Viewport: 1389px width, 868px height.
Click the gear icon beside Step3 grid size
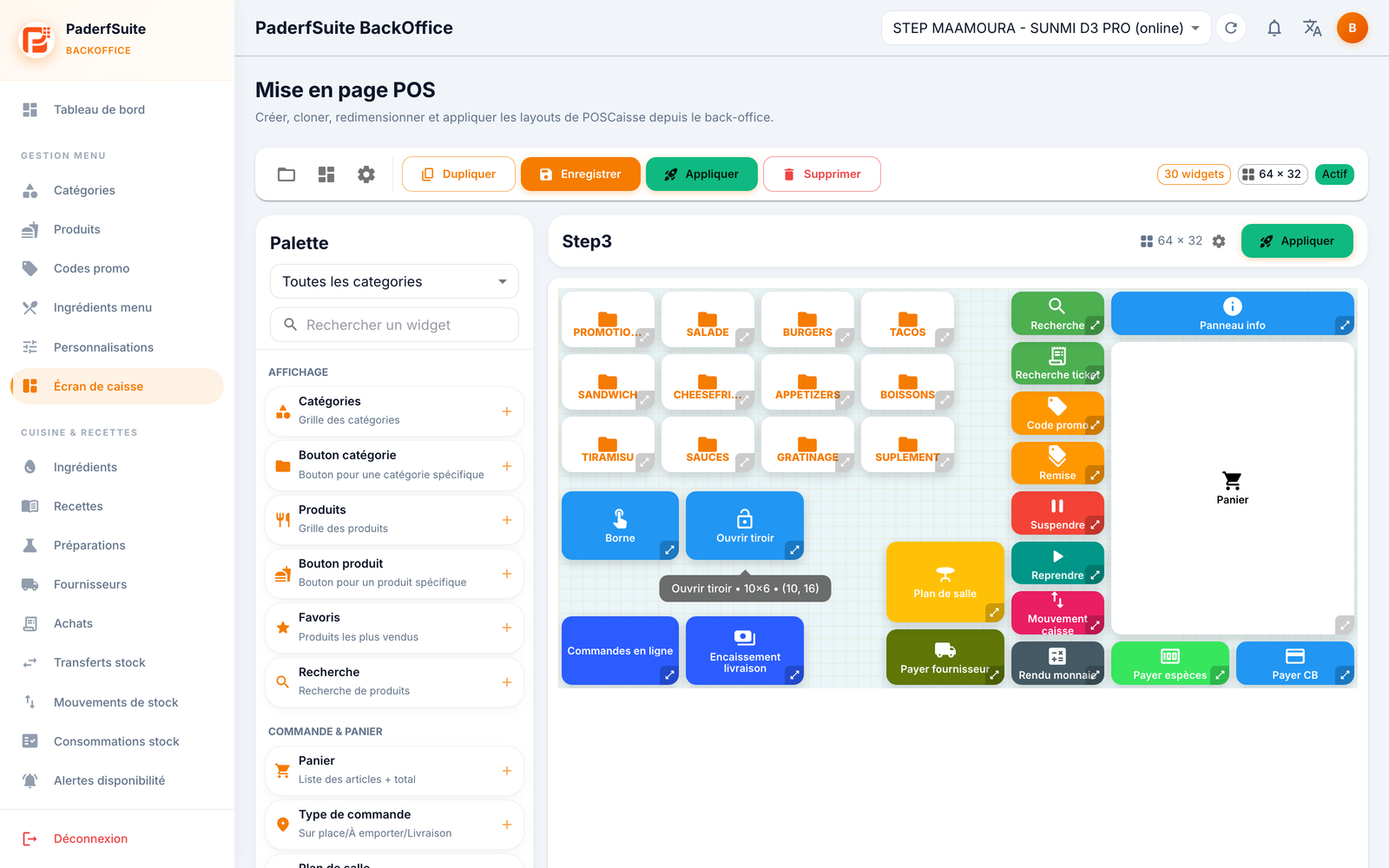(1219, 241)
